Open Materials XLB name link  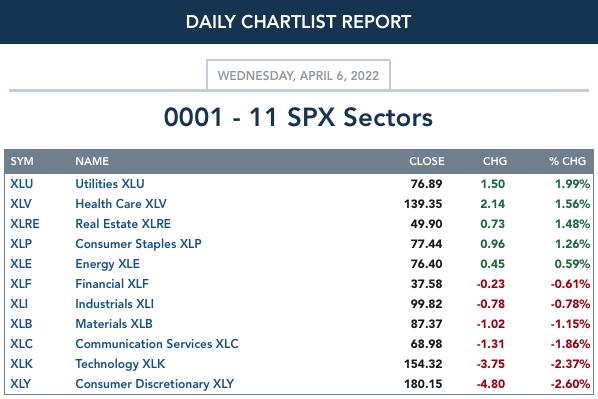point(114,324)
